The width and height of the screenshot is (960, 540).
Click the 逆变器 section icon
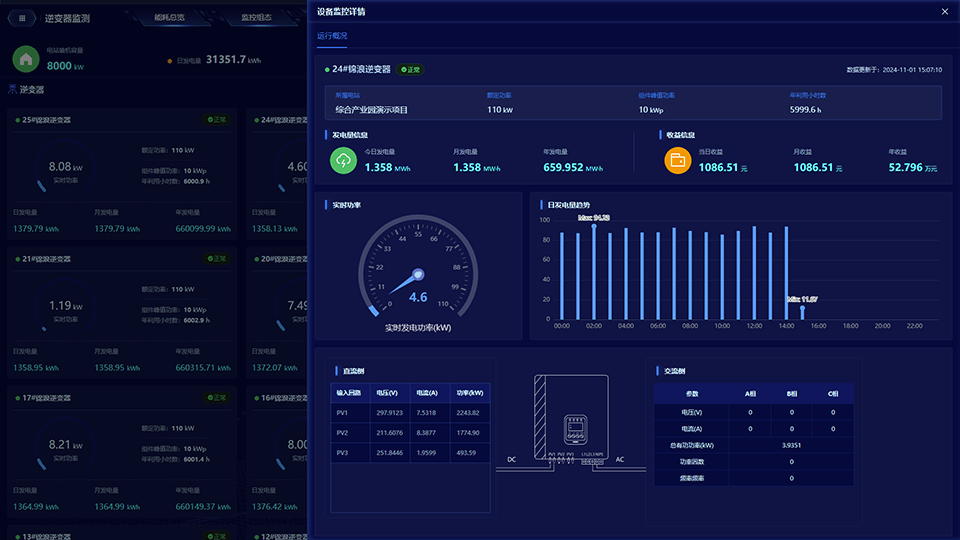(x=12, y=89)
